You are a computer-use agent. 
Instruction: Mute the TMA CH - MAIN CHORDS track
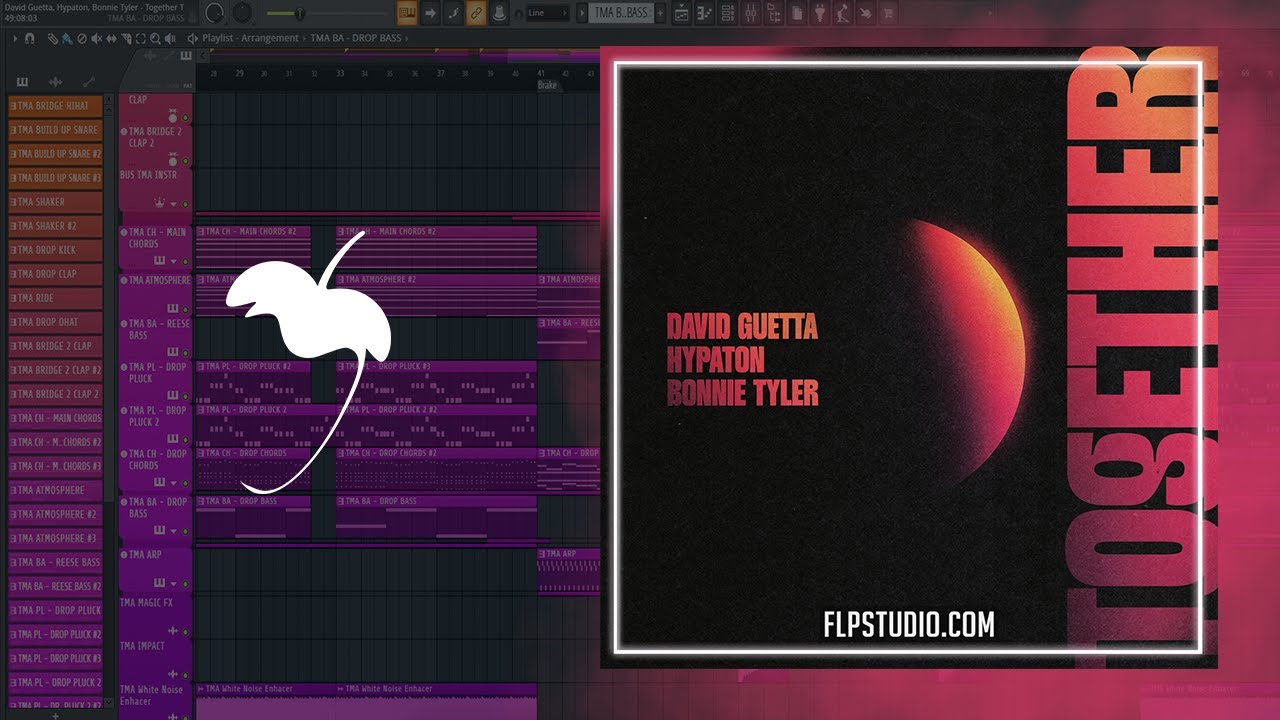[185, 261]
